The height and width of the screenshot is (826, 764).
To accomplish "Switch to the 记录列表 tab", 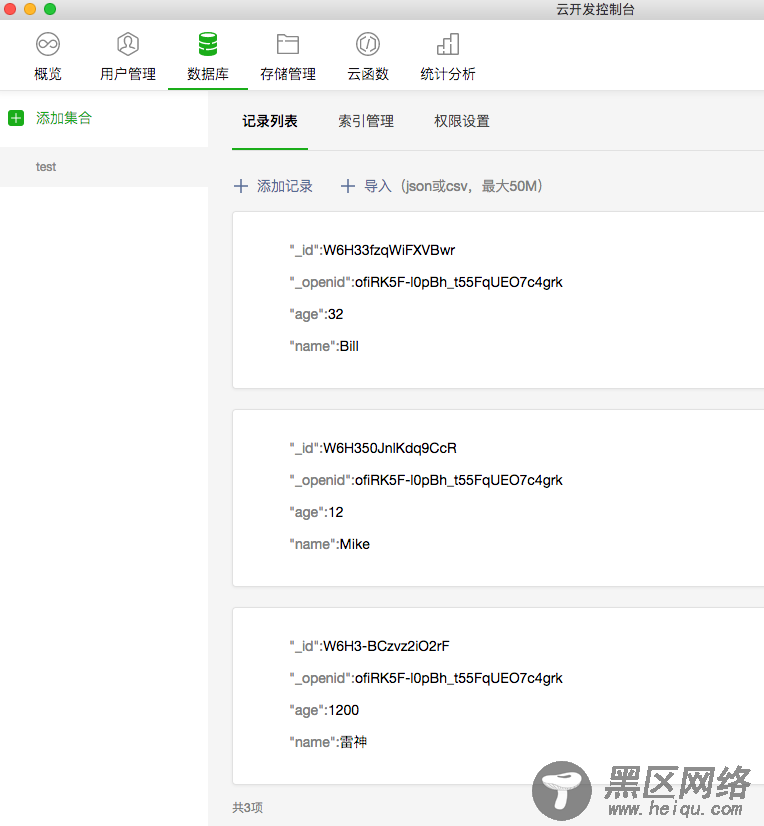I will pyautogui.click(x=270, y=122).
